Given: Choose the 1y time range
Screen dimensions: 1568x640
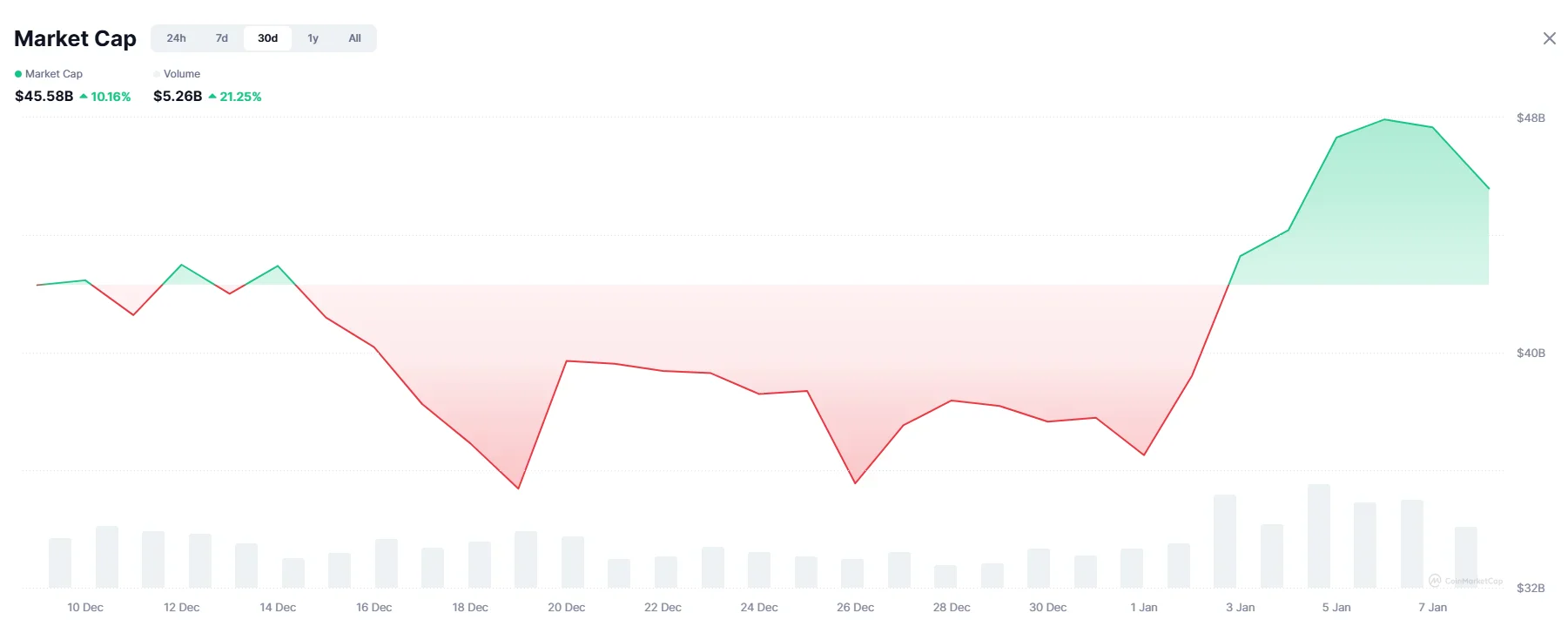Looking at the screenshot, I should (313, 38).
